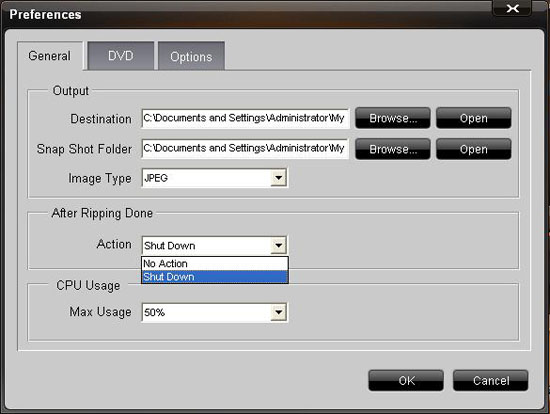Screen dimensions: 550x414
Task: Click the Destination path field
Action: coord(245,118)
